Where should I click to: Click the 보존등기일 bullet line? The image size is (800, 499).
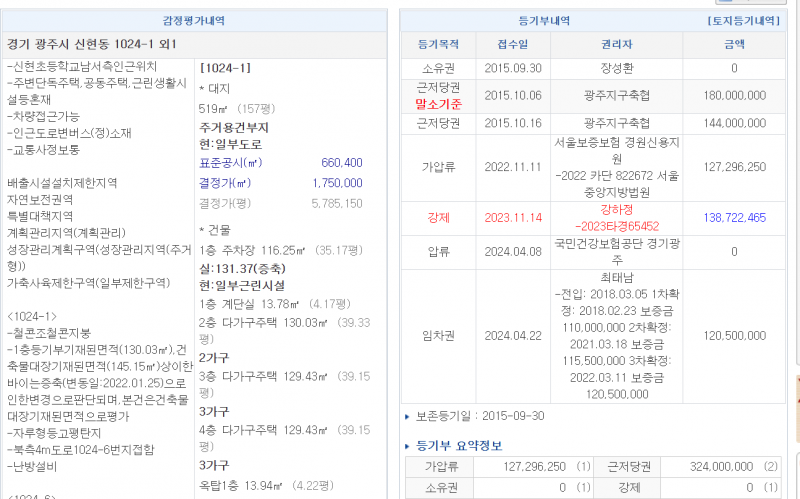coord(471,416)
